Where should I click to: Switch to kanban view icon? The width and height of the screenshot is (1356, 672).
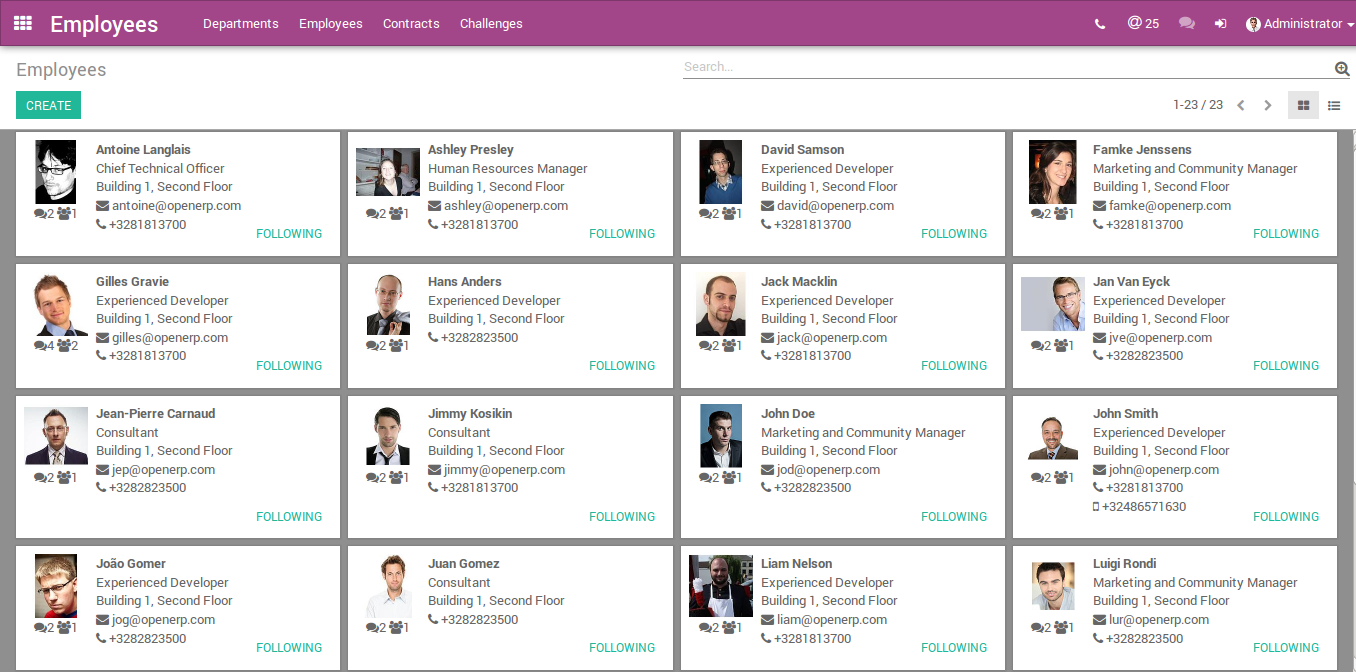pyautogui.click(x=1303, y=105)
